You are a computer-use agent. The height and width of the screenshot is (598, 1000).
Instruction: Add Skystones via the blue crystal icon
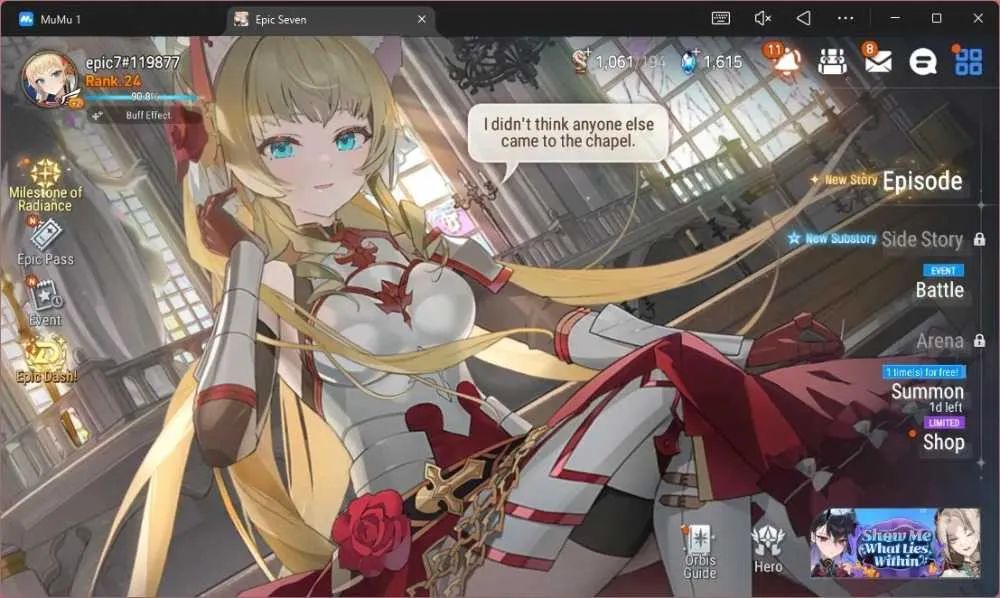pos(689,62)
